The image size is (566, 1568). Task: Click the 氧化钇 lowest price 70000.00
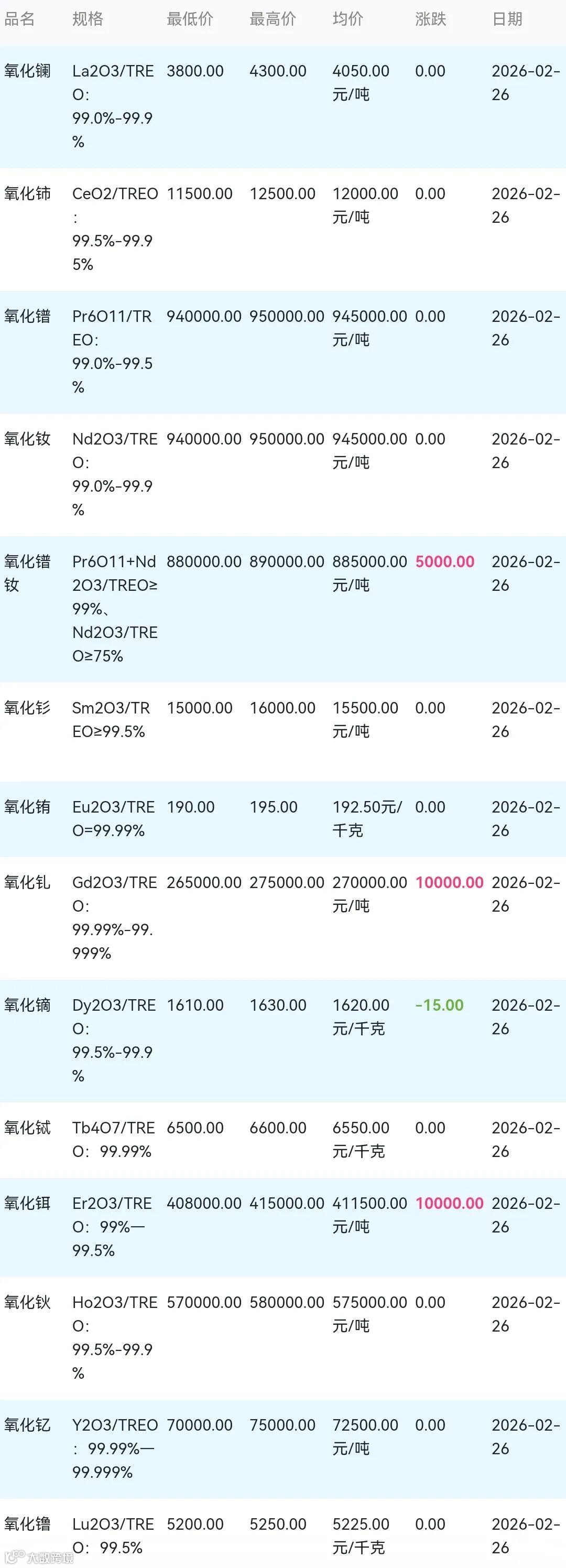pos(200,1425)
